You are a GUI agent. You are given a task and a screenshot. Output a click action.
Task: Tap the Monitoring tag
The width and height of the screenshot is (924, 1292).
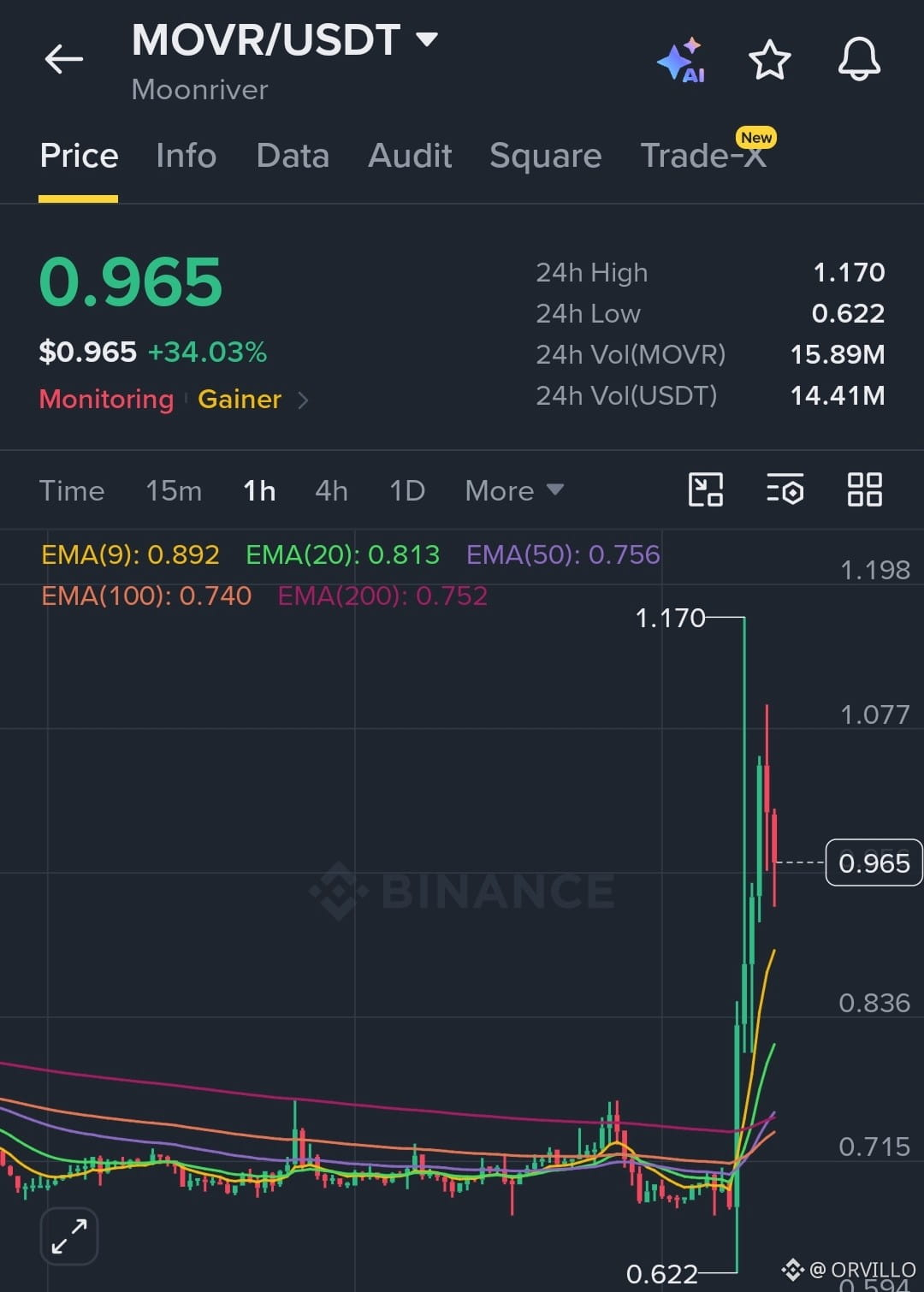tap(106, 400)
